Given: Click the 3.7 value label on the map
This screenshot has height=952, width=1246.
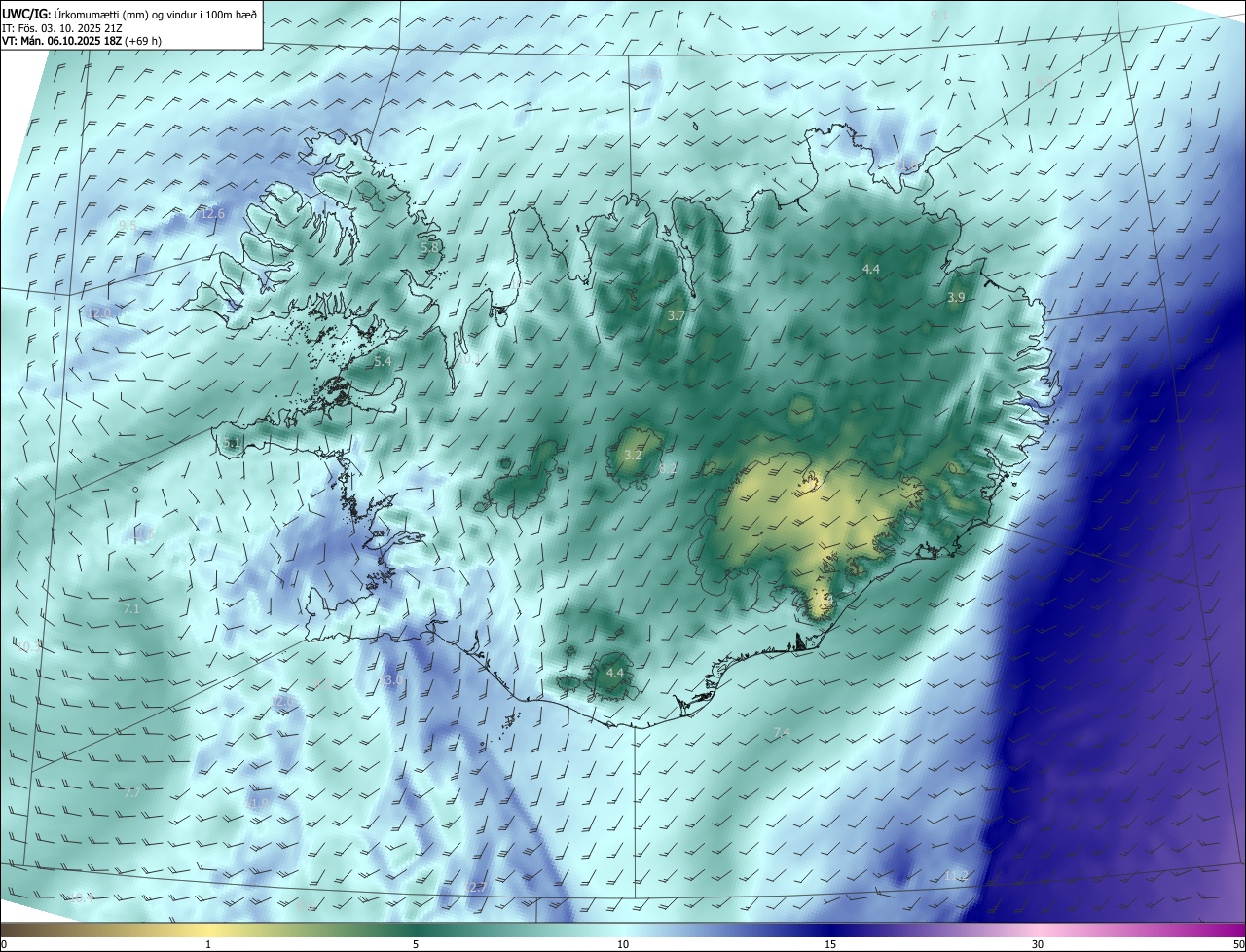Looking at the screenshot, I should click(677, 316).
